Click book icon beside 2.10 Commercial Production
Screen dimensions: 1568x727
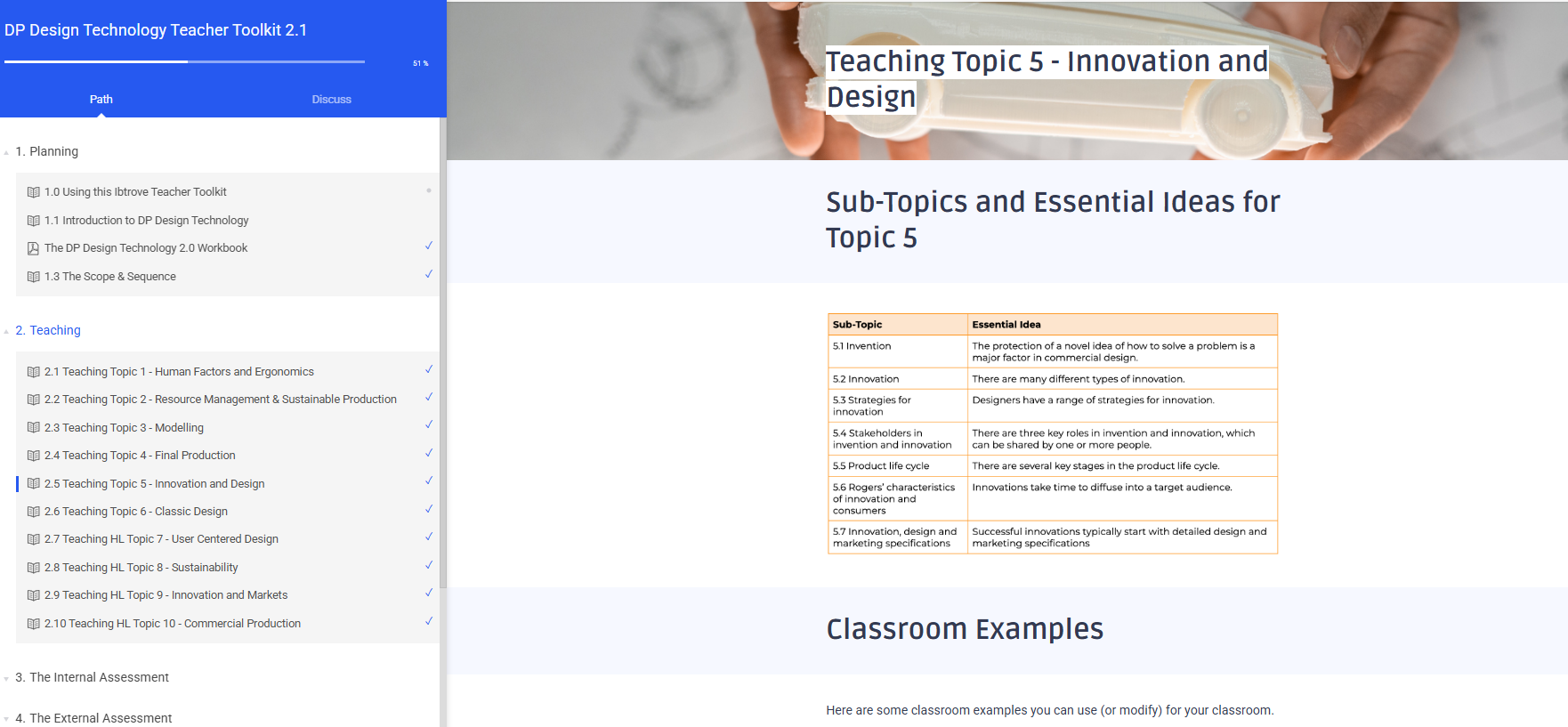pos(34,624)
